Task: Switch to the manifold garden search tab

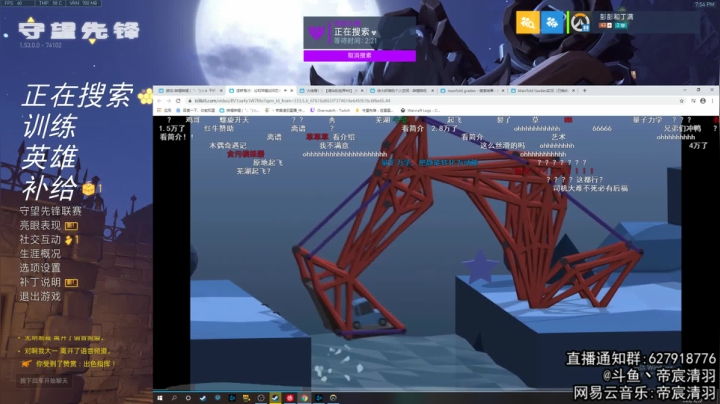Action: coord(472,90)
